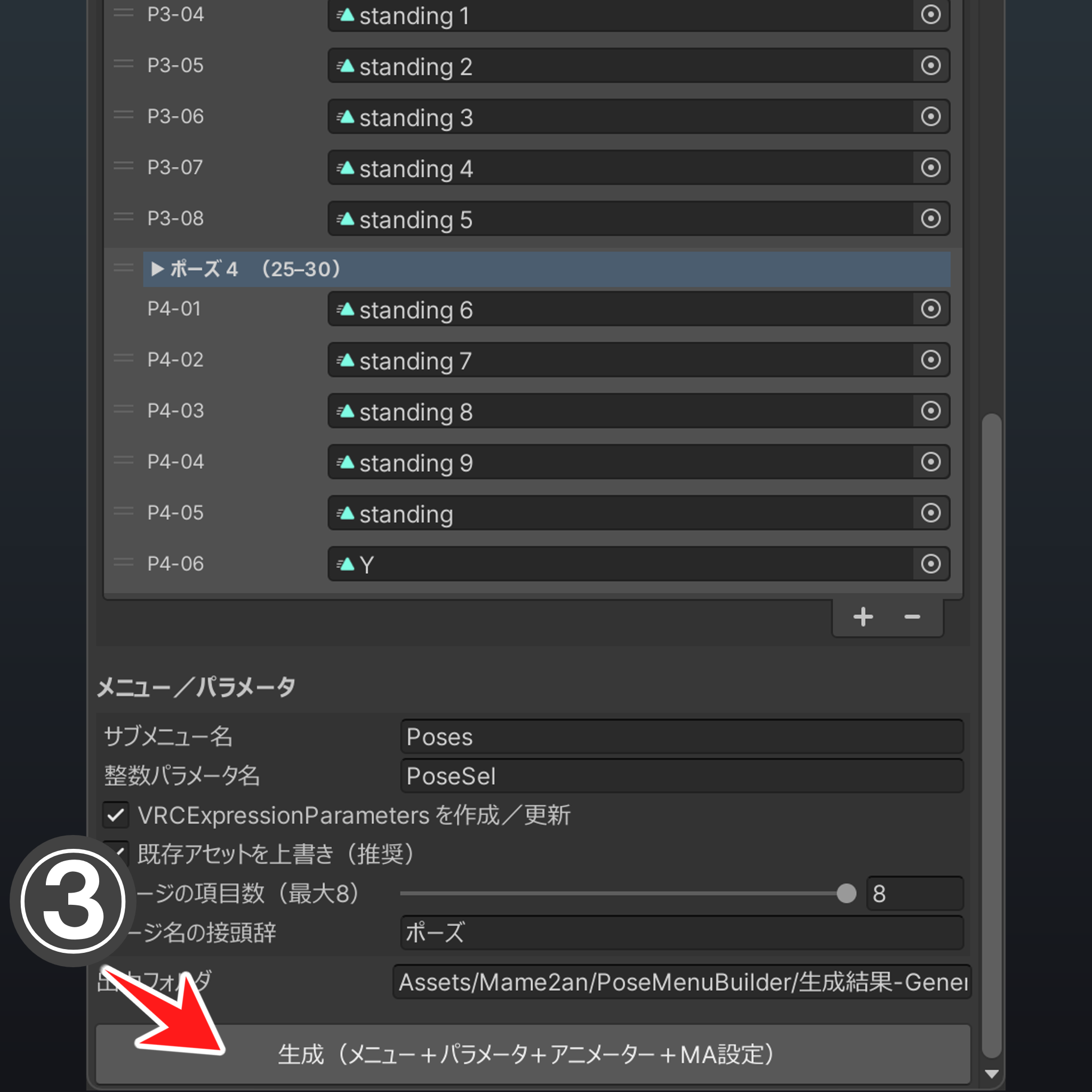1092x1092 pixels.
Task: Open the object picker for standing 3
Action: [x=930, y=116]
